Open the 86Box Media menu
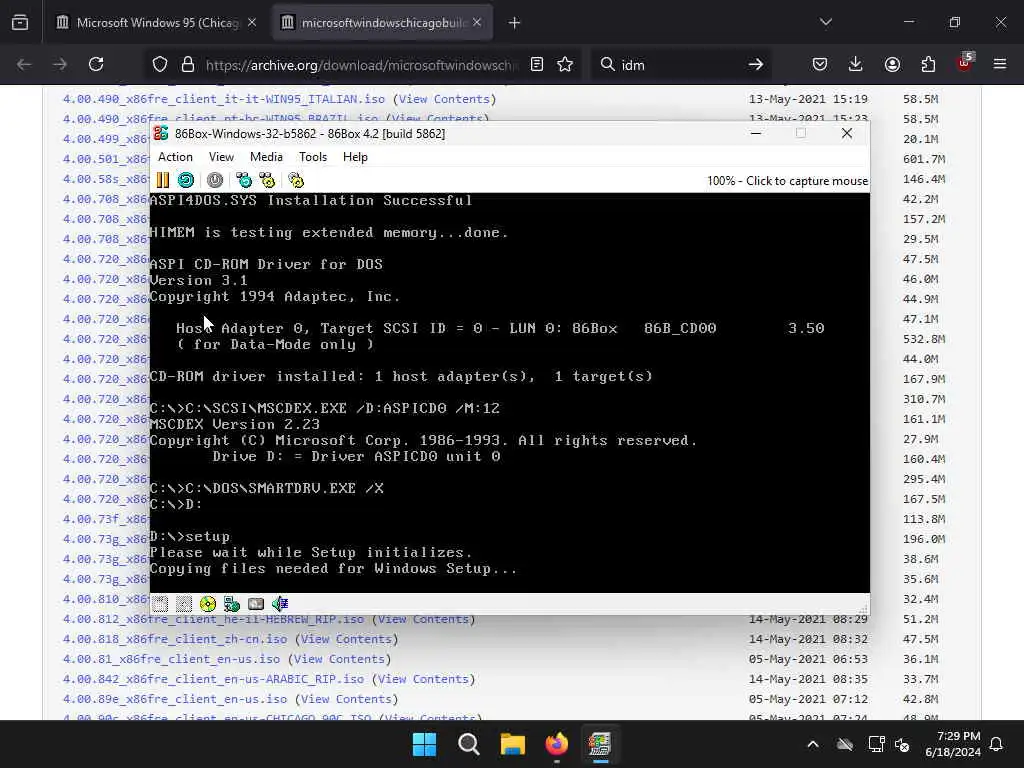 (x=266, y=157)
